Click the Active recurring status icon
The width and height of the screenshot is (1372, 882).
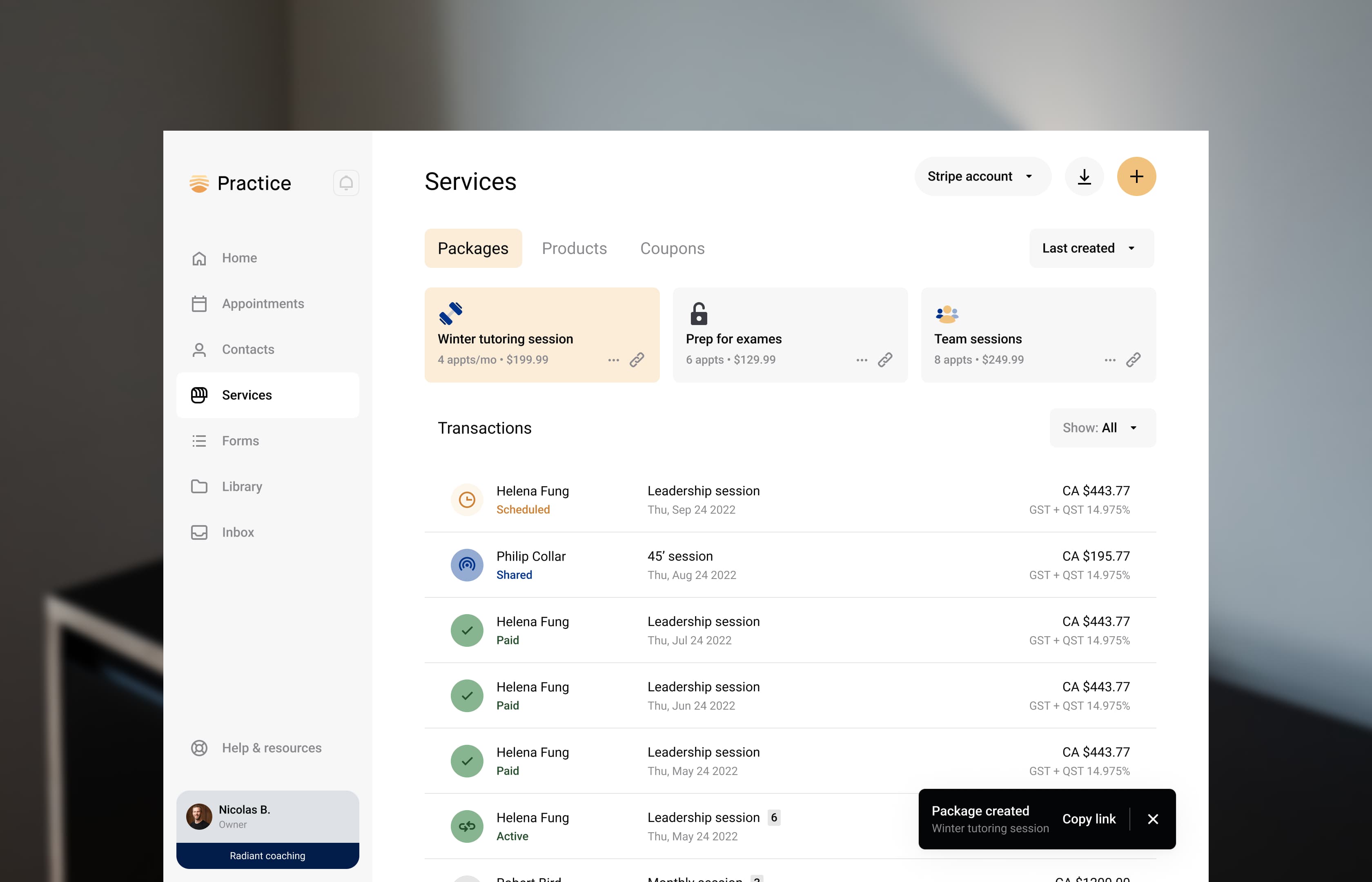click(x=467, y=826)
